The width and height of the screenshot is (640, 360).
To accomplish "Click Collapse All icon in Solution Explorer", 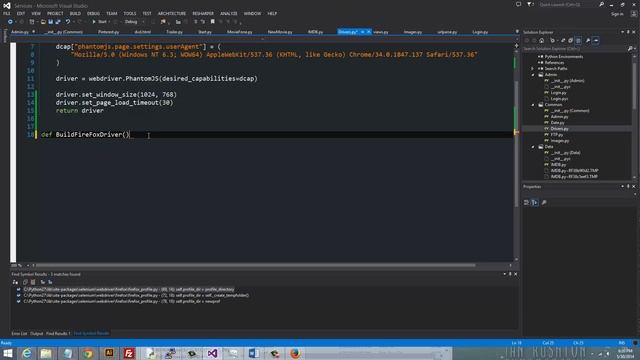I will pos(571,40).
